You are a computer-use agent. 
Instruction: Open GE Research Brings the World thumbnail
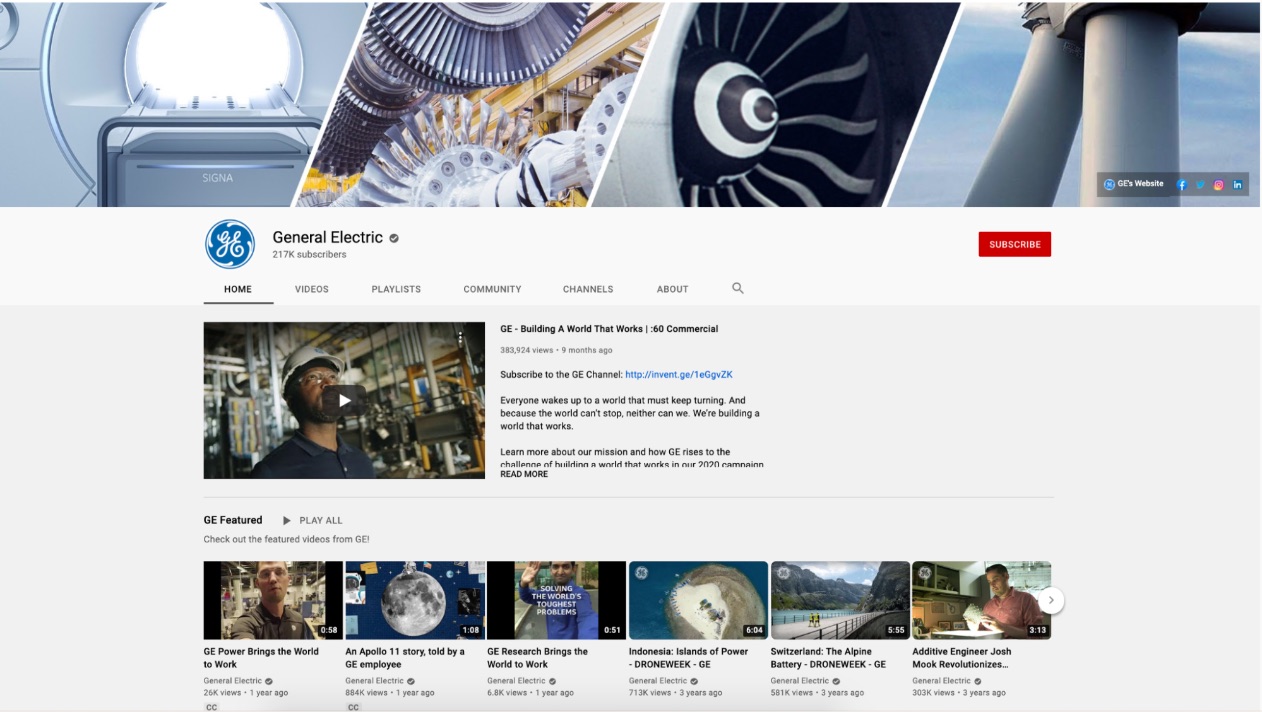coord(556,600)
